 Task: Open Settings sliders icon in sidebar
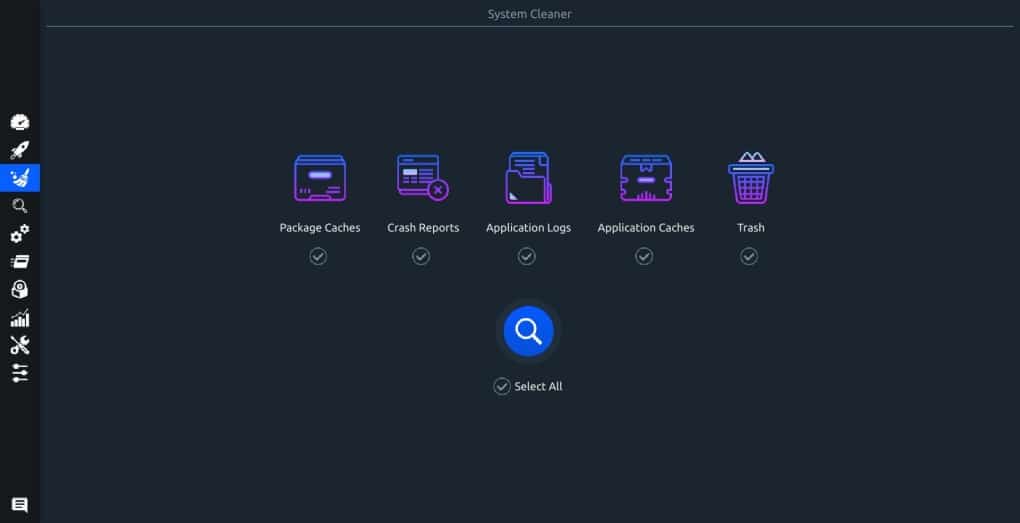(20, 373)
